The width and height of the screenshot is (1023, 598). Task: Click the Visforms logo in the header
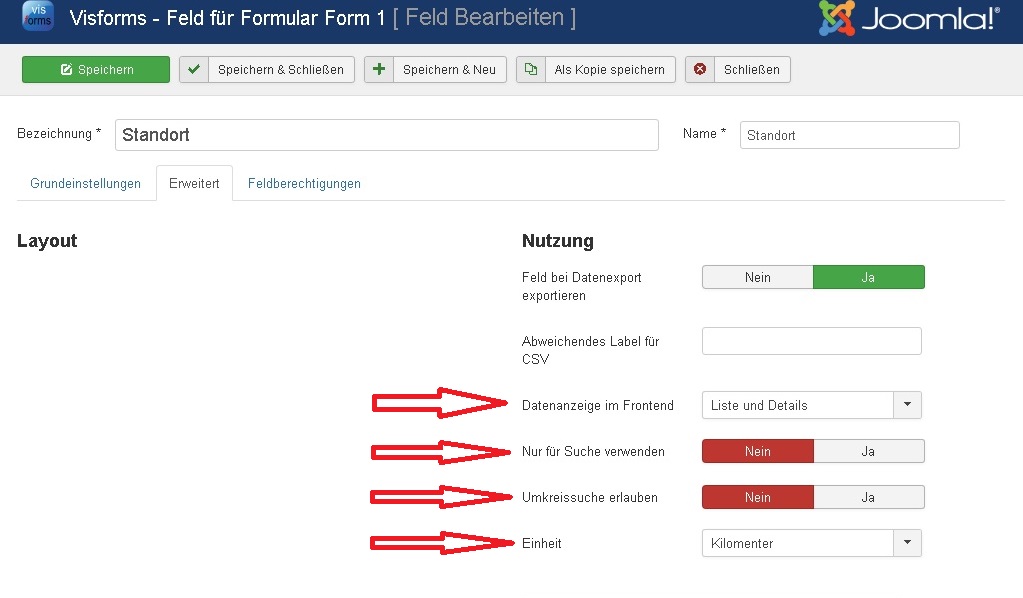coord(36,17)
